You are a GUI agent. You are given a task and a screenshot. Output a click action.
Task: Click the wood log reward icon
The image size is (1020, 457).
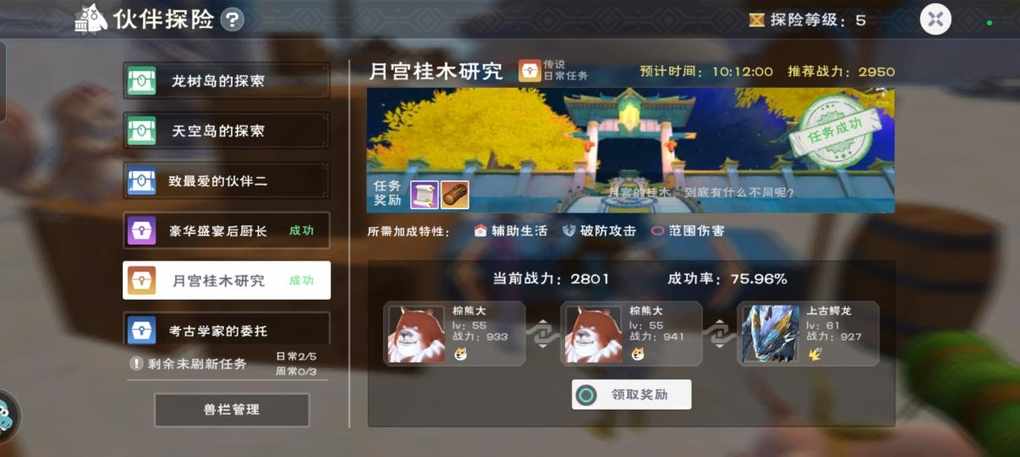(455, 194)
